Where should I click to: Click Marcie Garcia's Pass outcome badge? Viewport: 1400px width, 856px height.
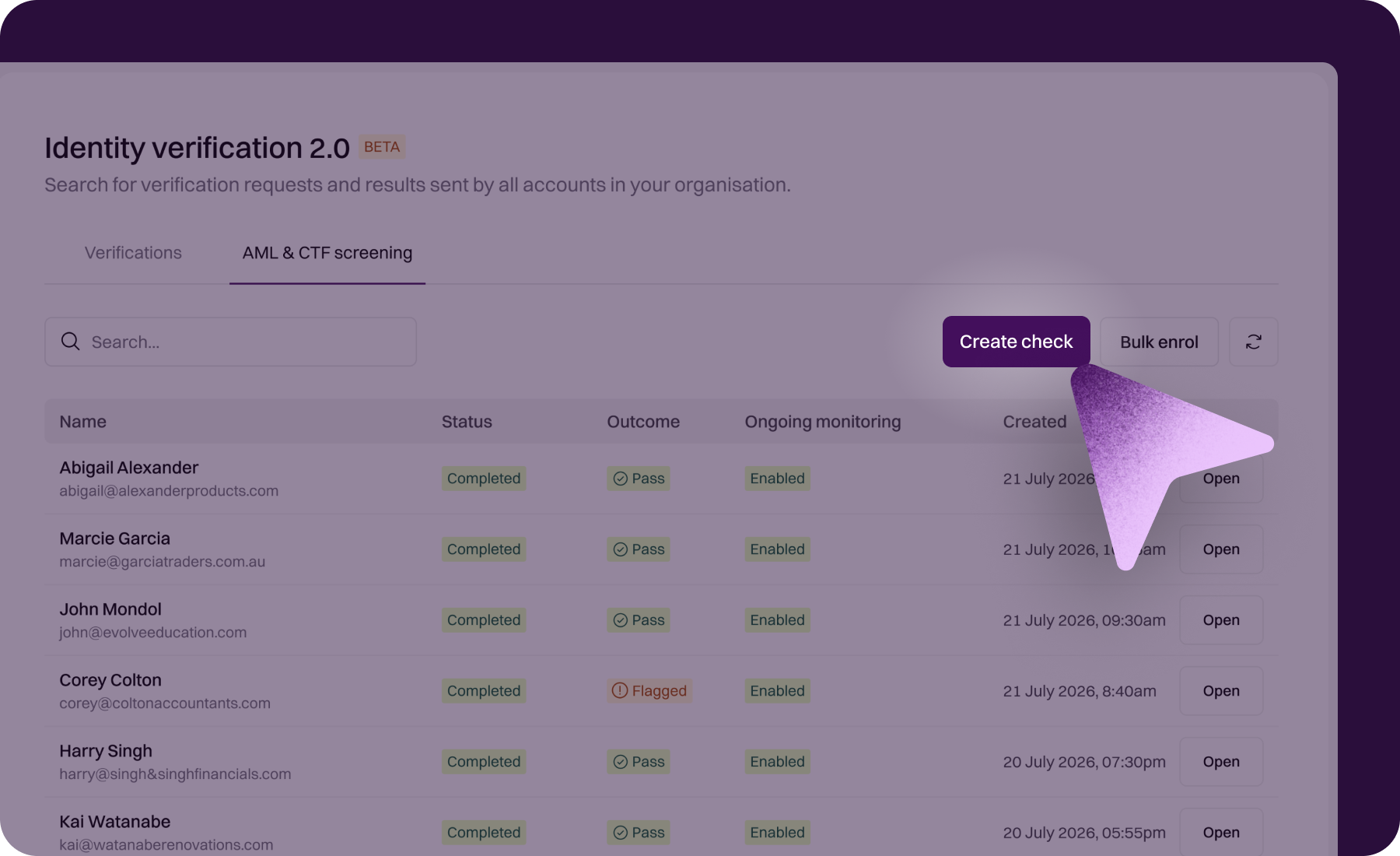point(639,549)
